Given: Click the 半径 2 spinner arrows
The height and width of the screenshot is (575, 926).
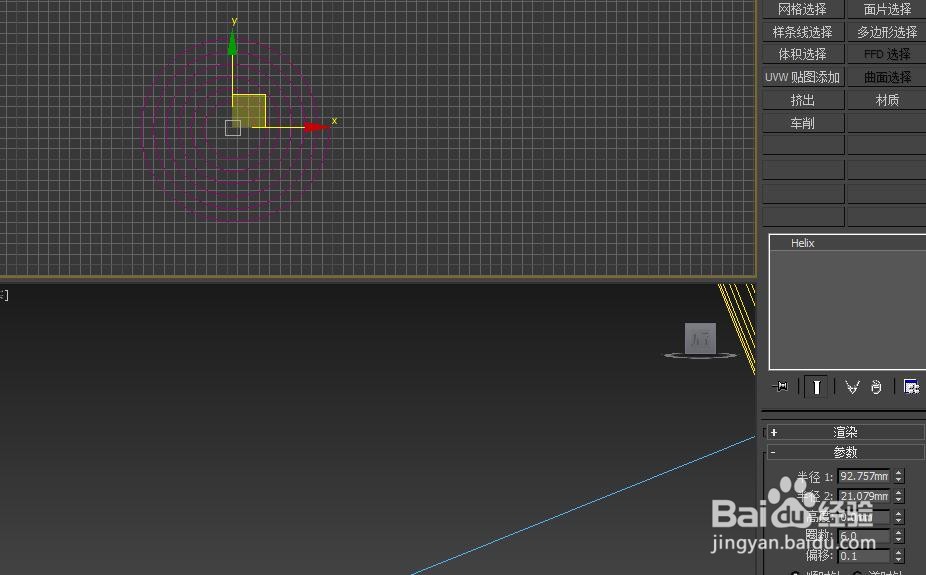Looking at the screenshot, I should click(899, 496).
